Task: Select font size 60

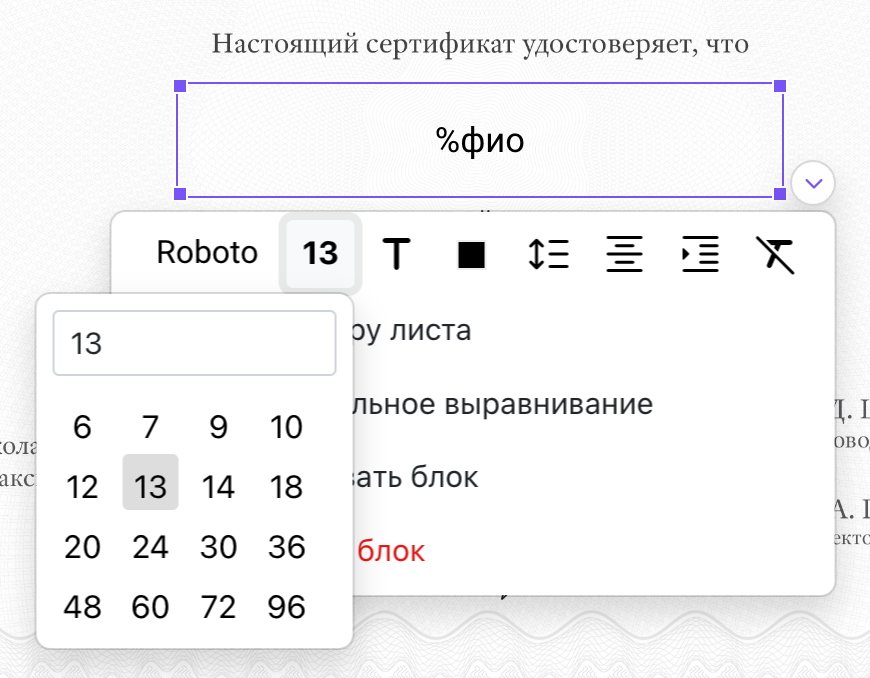Action: tap(150, 606)
